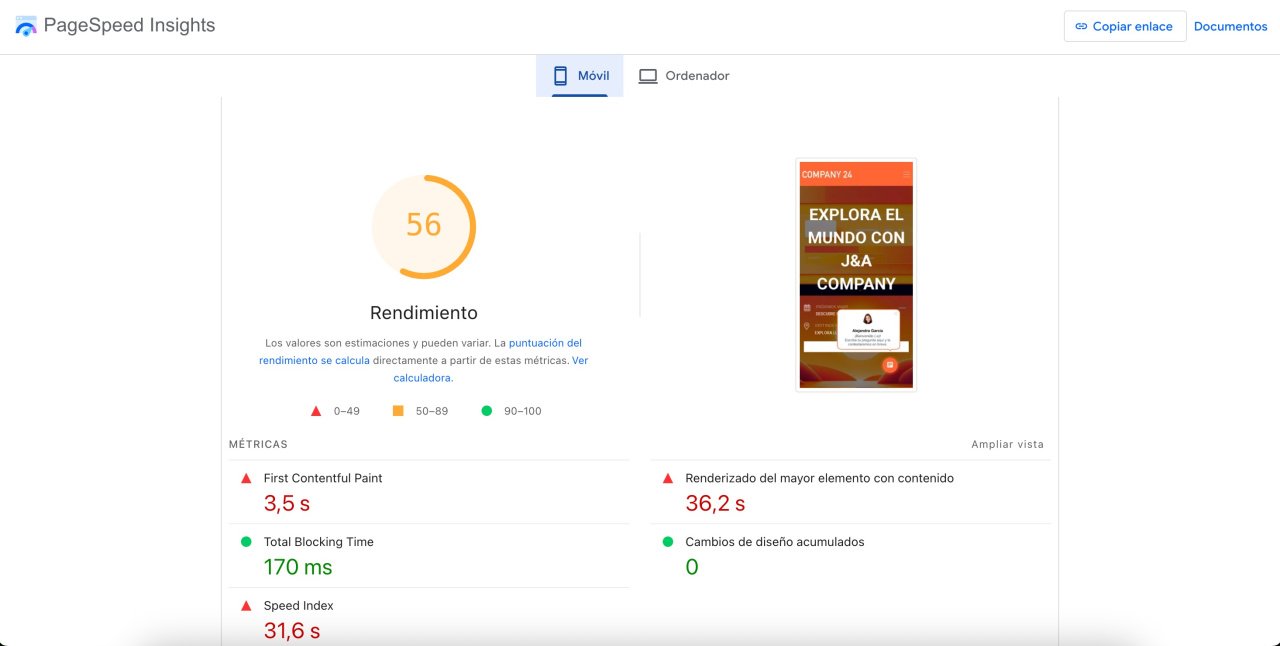This screenshot has height=646, width=1280.
Task: Click green circle beside Cambios de diseño acumulados
Action: click(x=668, y=542)
